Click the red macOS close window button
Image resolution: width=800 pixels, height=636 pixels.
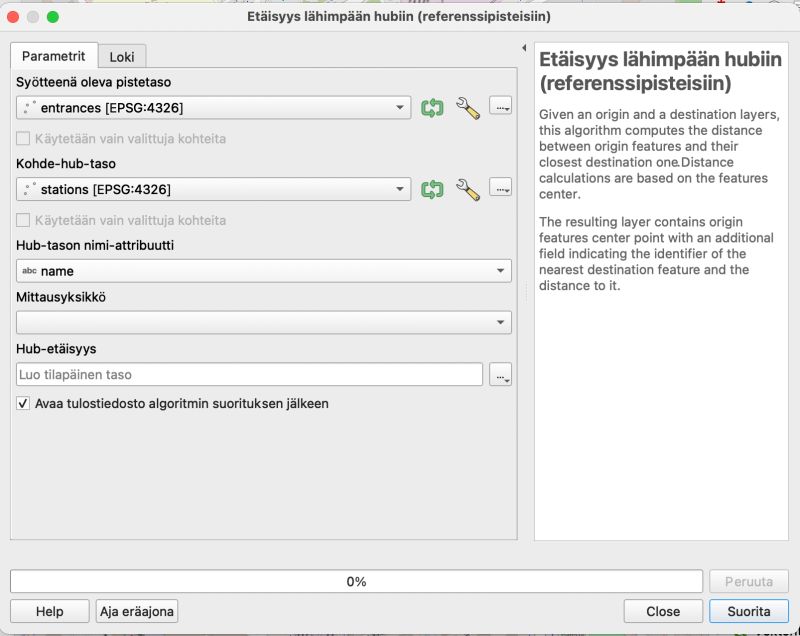(x=13, y=17)
